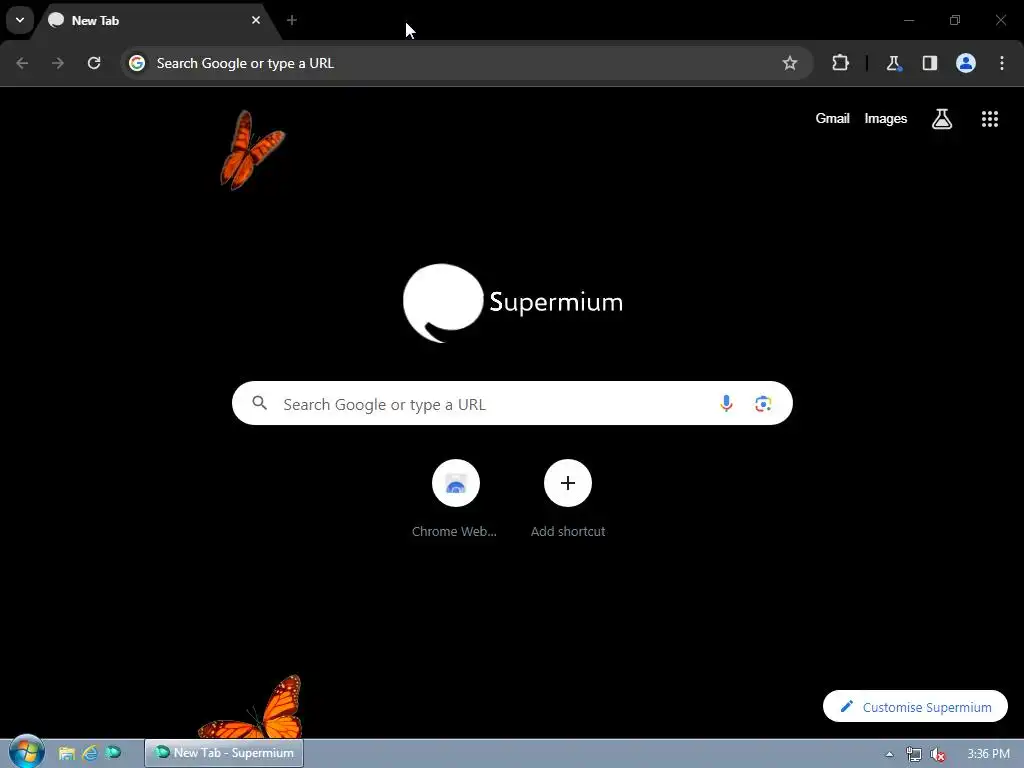Viewport: 1024px width, 768px height.
Task: Select New Tab - Supermium taskbar button
Action: 224,753
